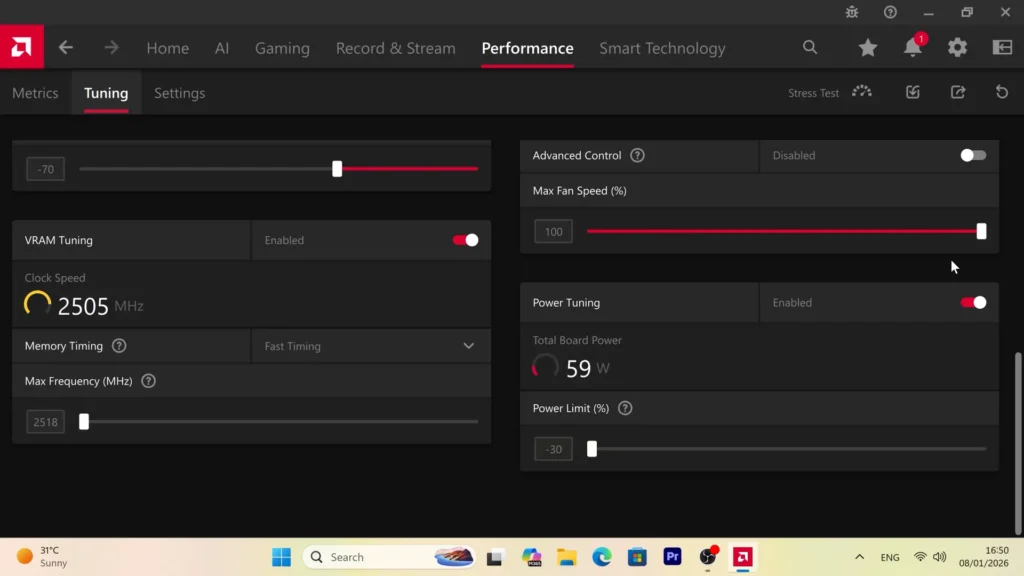Viewport: 1024px width, 576px height.
Task: Toggle the sidebar panel icon
Action: click(1002, 47)
